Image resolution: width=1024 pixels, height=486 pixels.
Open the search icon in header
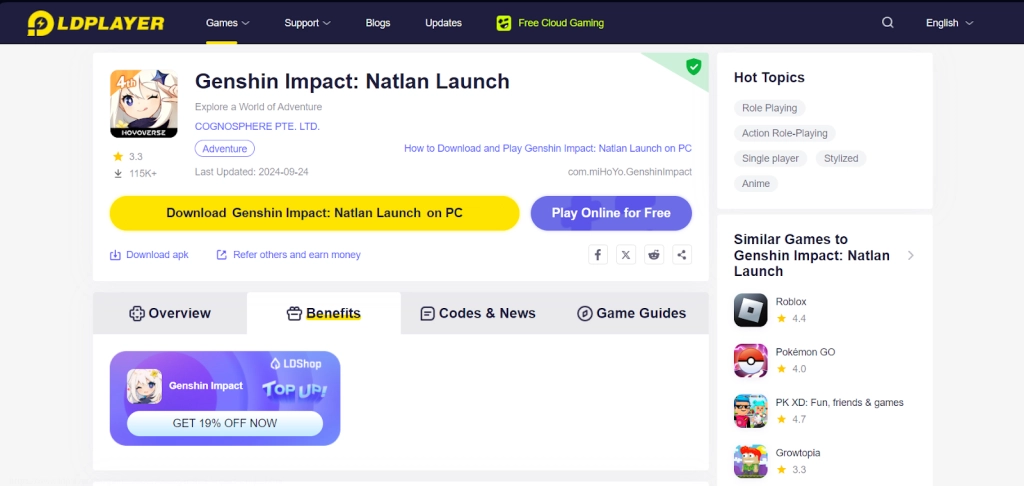coord(888,23)
